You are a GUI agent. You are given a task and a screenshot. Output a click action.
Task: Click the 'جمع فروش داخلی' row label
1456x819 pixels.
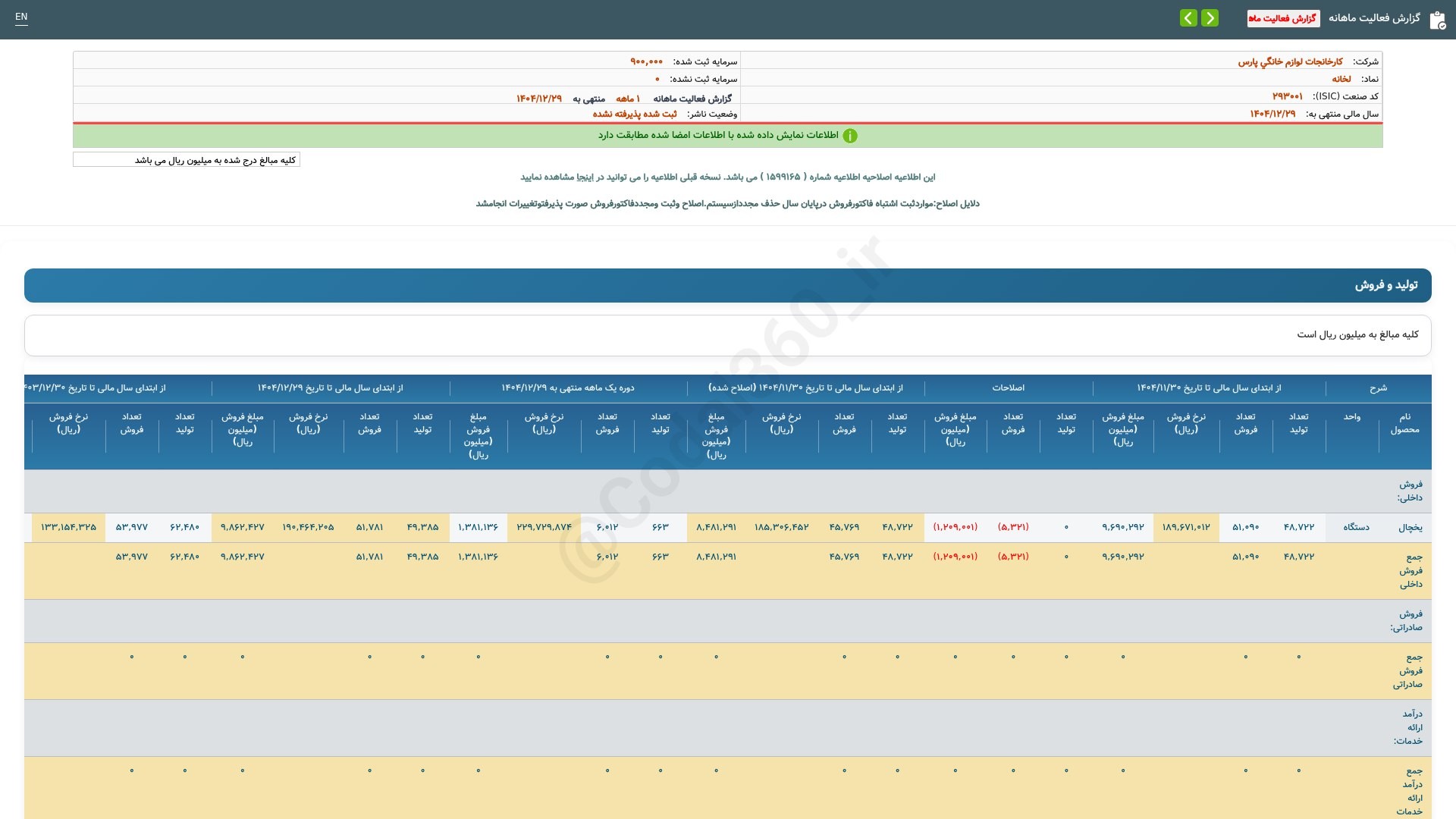(x=1410, y=570)
